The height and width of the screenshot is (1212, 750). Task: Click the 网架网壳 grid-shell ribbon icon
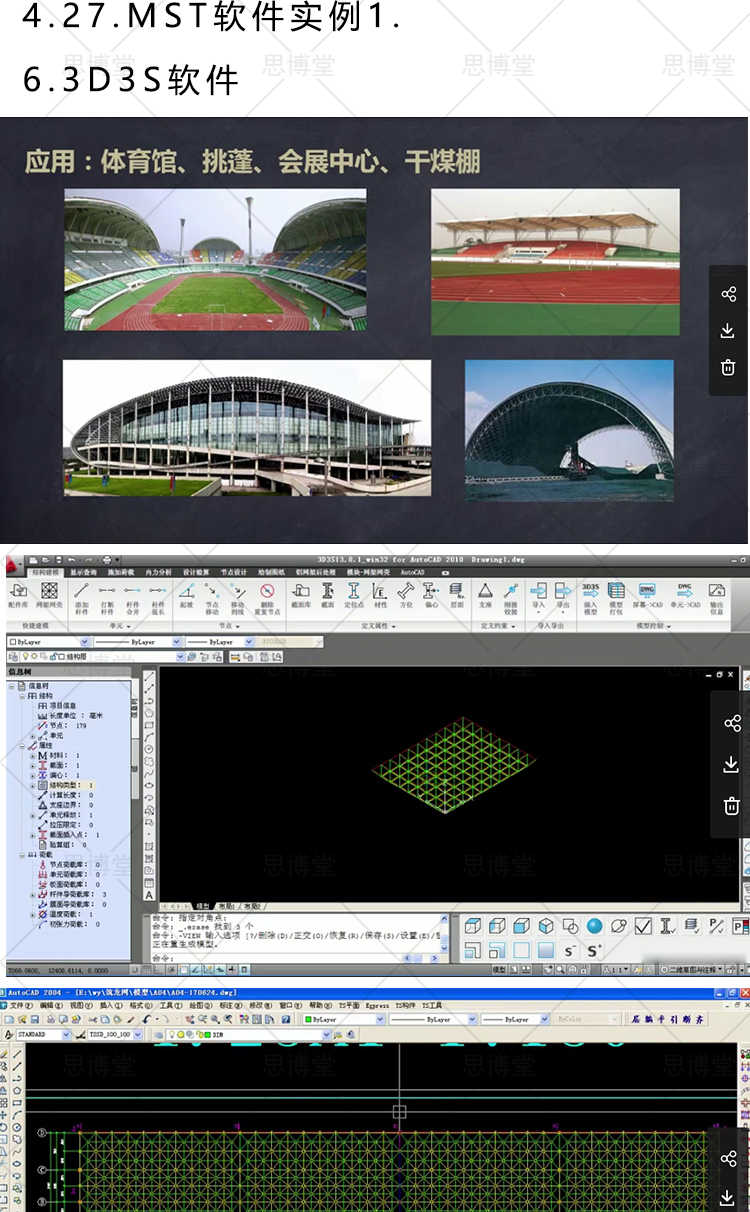tap(49, 593)
